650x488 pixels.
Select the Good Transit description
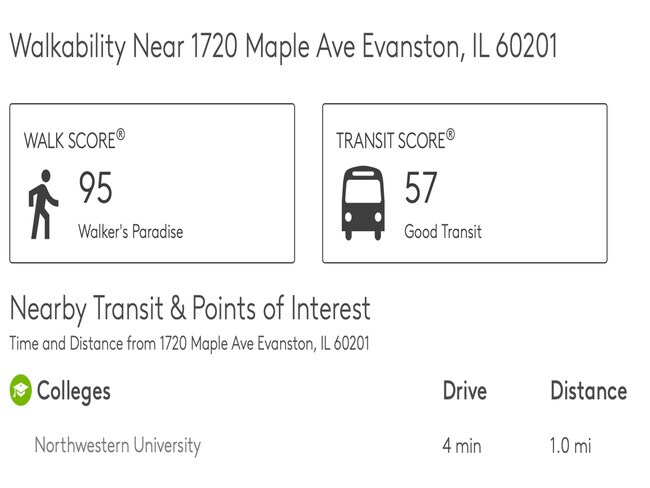[x=443, y=231]
